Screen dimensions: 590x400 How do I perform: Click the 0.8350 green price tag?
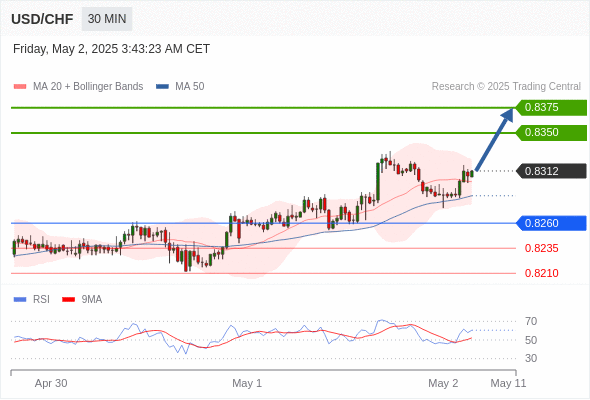(x=551, y=132)
